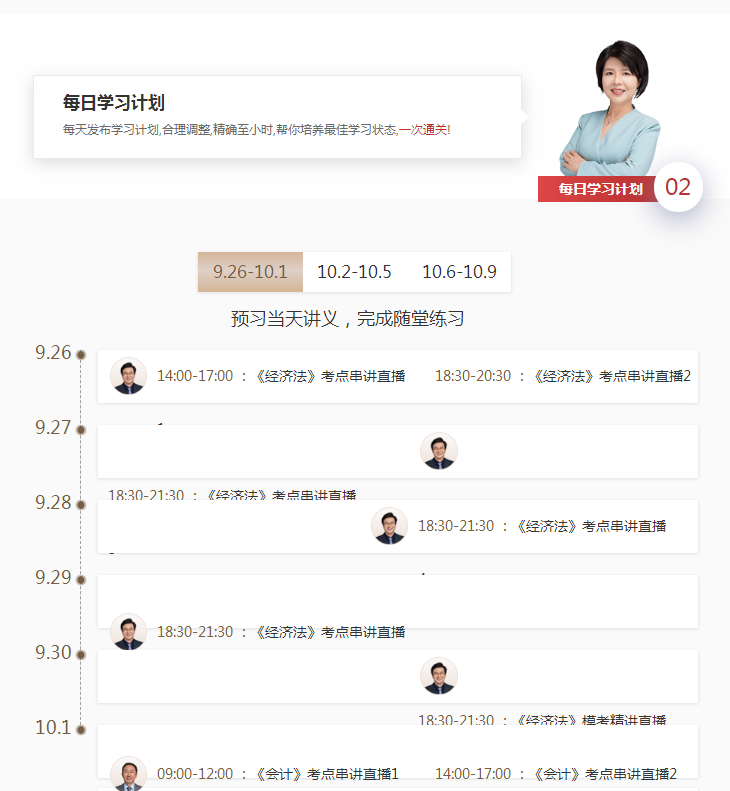Click the 每日学习计划 heading in the banner card
The height and width of the screenshot is (791, 730).
point(113,103)
